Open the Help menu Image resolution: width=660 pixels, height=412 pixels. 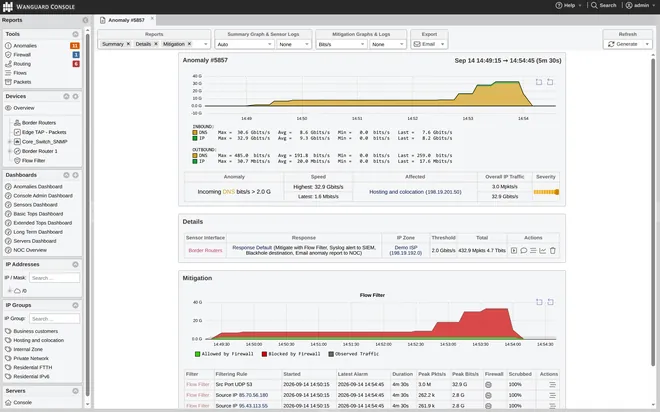coord(568,5)
